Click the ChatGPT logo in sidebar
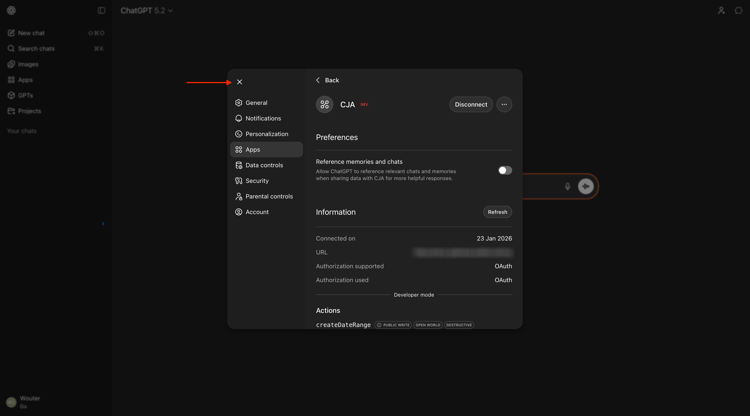Image resolution: width=750 pixels, height=416 pixels. coord(11,11)
